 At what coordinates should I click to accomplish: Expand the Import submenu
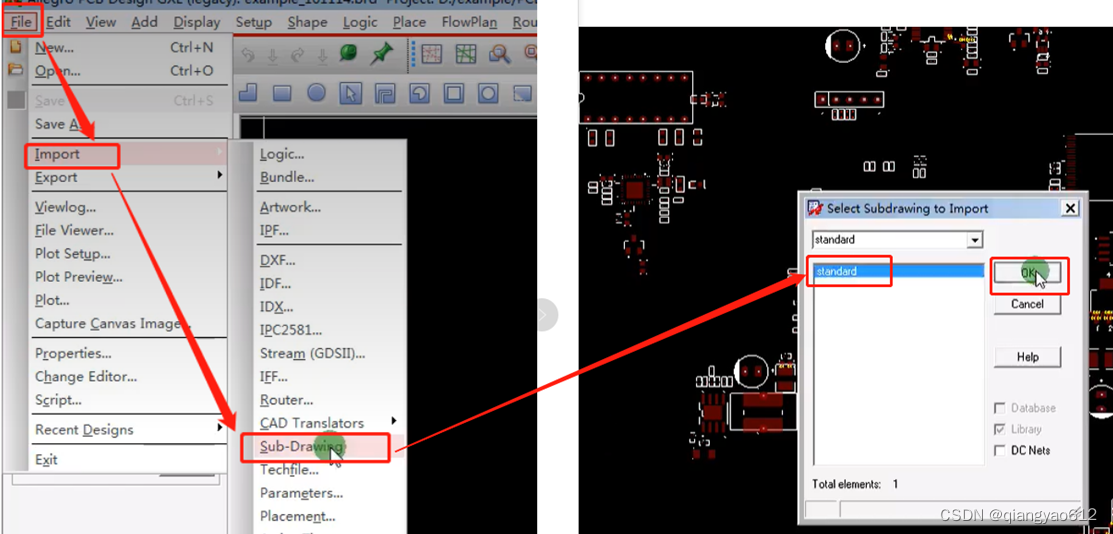(128, 154)
